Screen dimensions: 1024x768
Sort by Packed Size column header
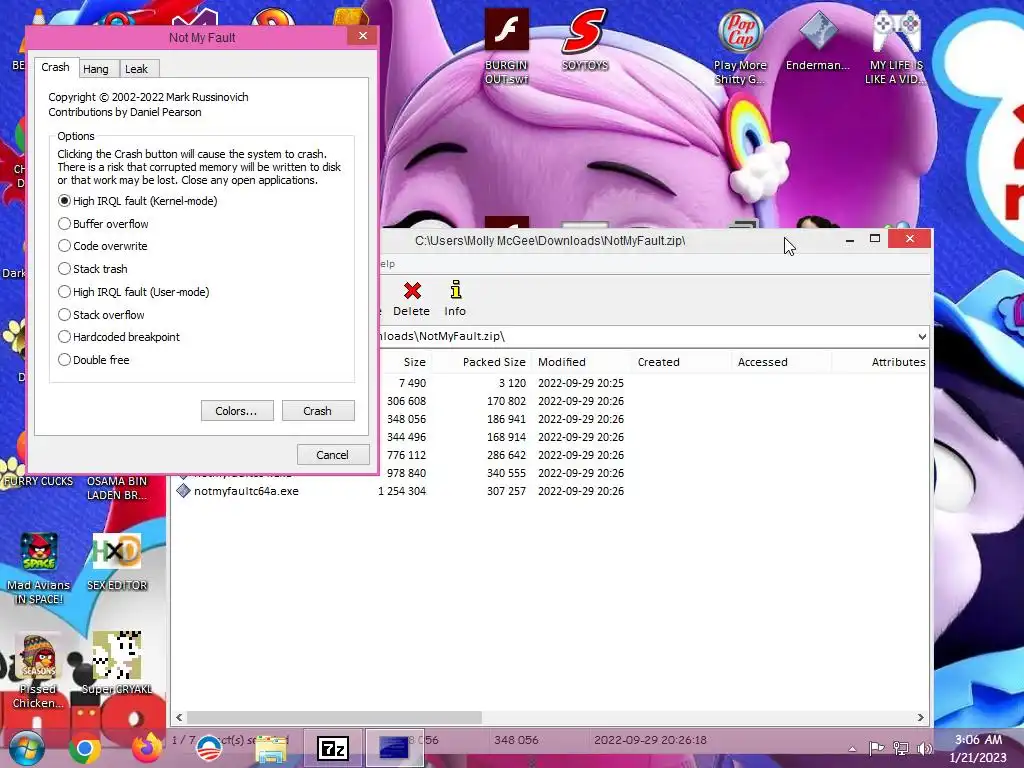tap(481, 362)
